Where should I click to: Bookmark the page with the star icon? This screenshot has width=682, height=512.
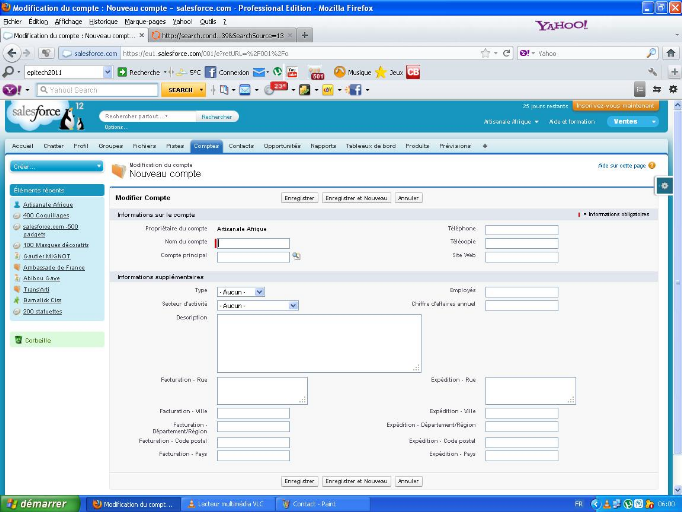pos(485,53)
